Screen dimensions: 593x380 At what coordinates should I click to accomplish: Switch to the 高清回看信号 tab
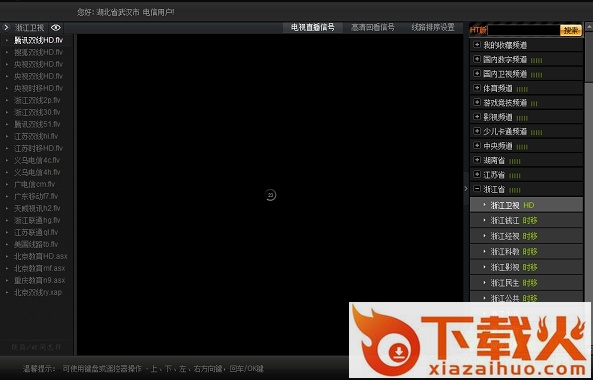(373, 28)
